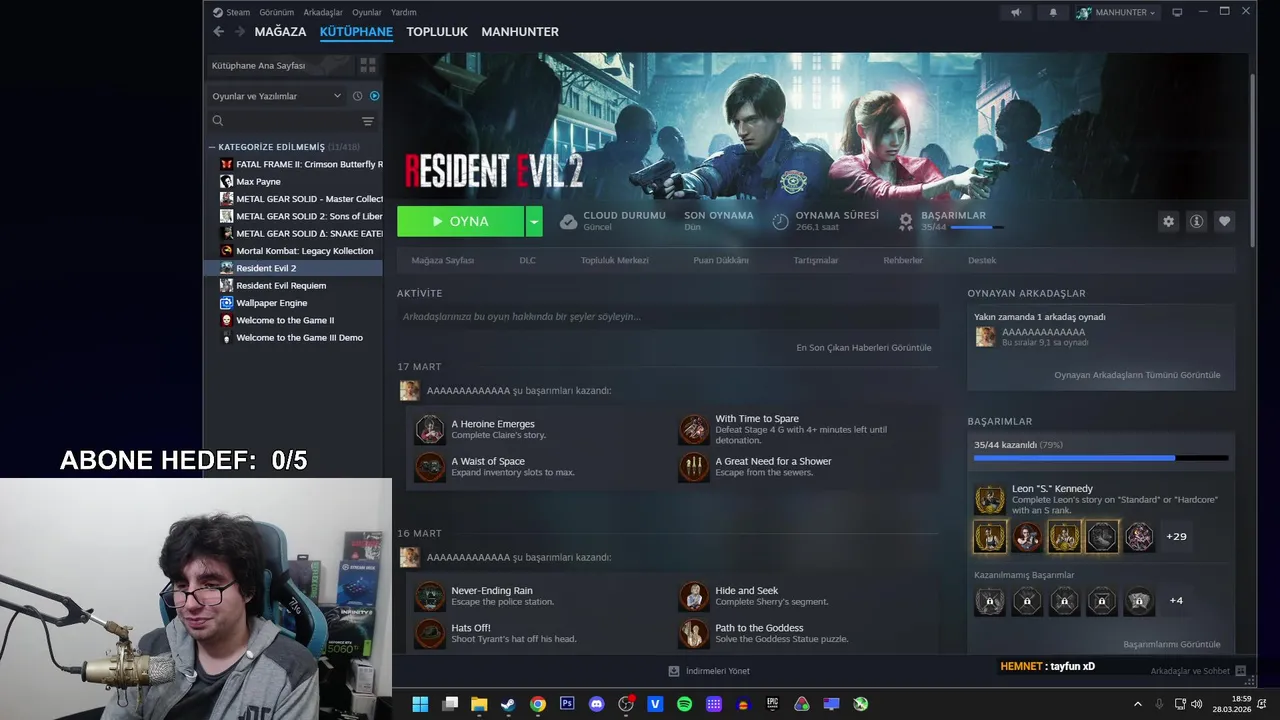Open the Big Picture mode monitor icon
This screenshot has height=720, width=1280.
1178,12
